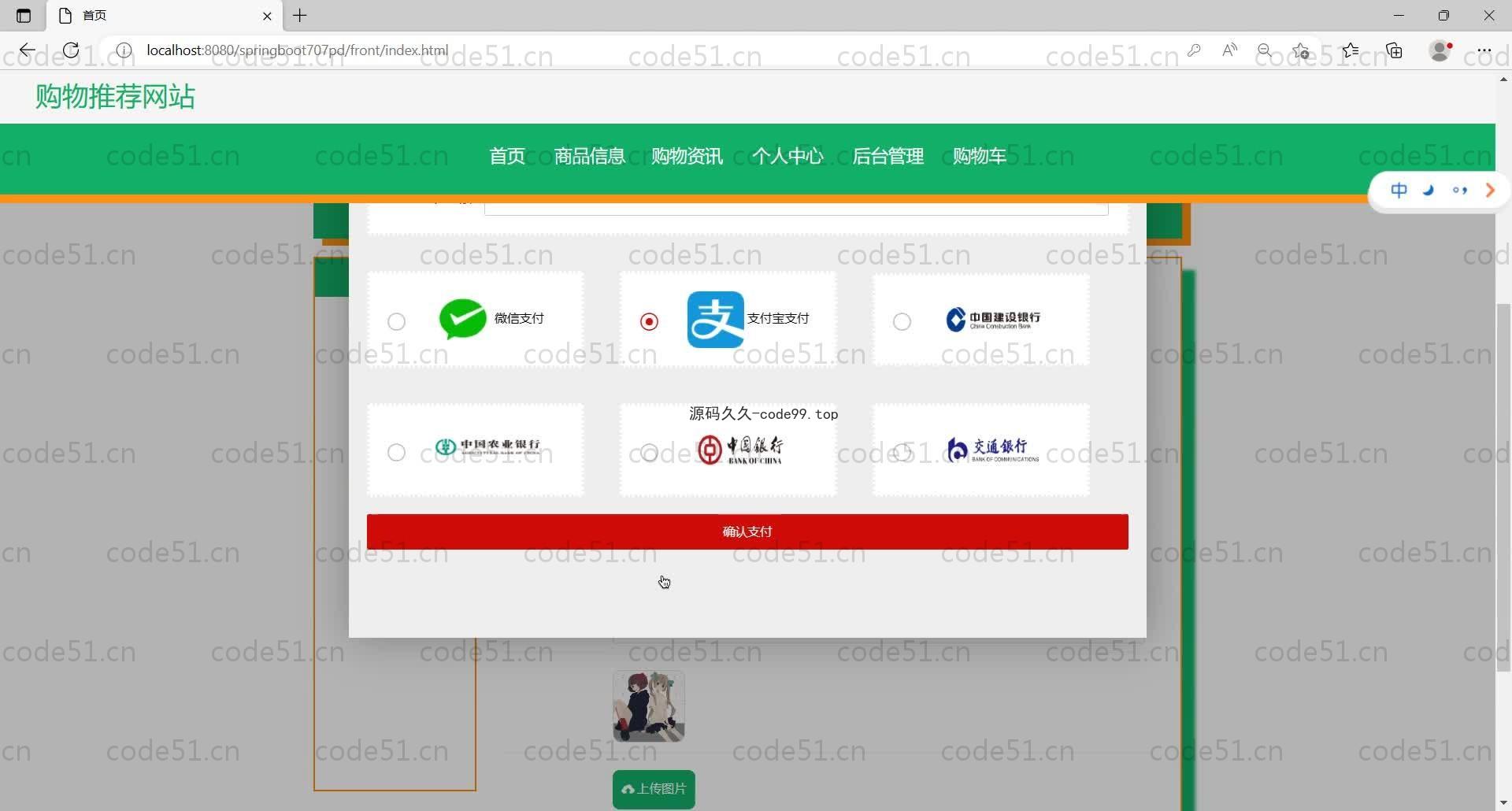Image resolution: width=1512 pixels, height=811 pixels.
Task: Click the scrollbar up arrow
Action: [x=1503, y=79]
